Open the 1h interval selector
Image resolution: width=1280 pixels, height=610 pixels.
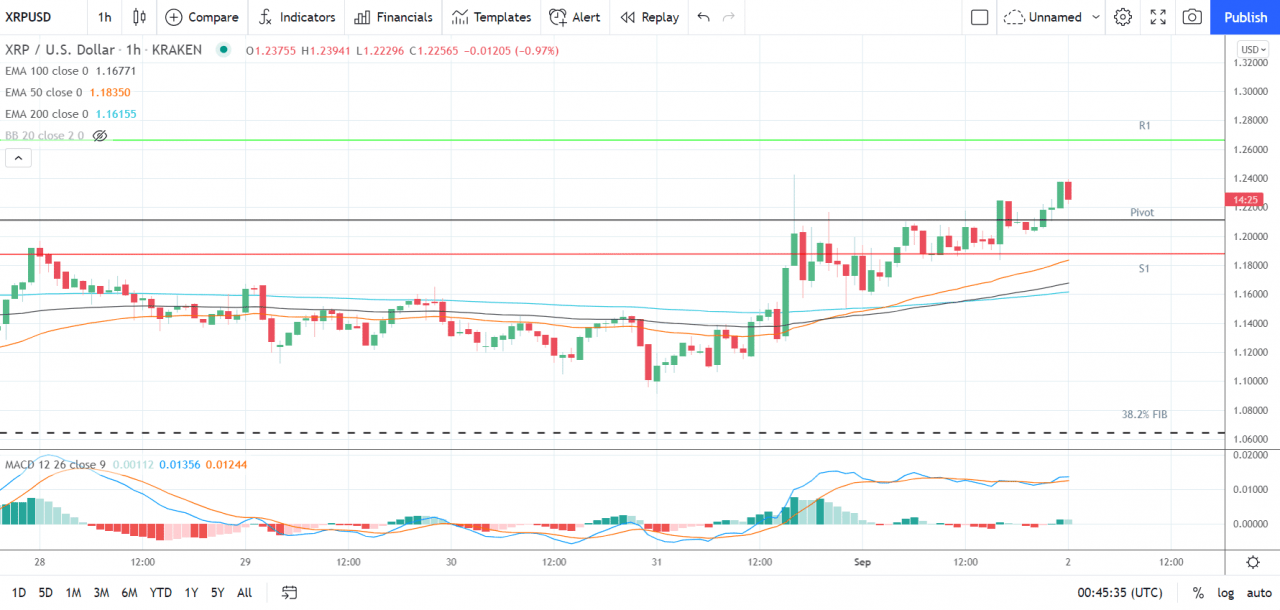point(104,17)
